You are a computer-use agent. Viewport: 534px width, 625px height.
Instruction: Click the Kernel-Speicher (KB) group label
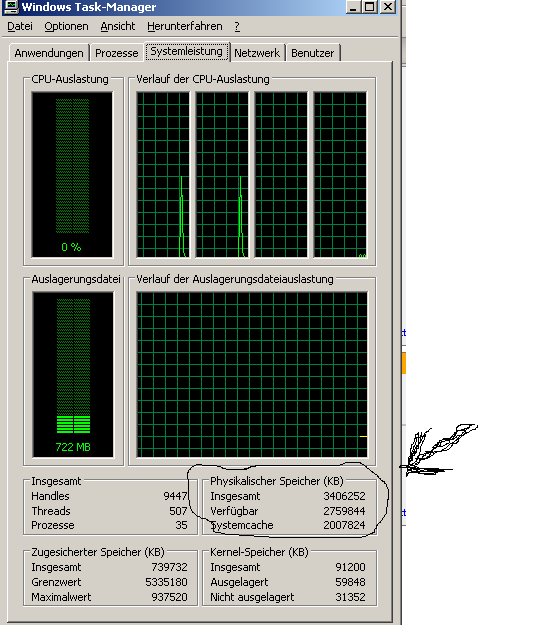pos(259,552)
